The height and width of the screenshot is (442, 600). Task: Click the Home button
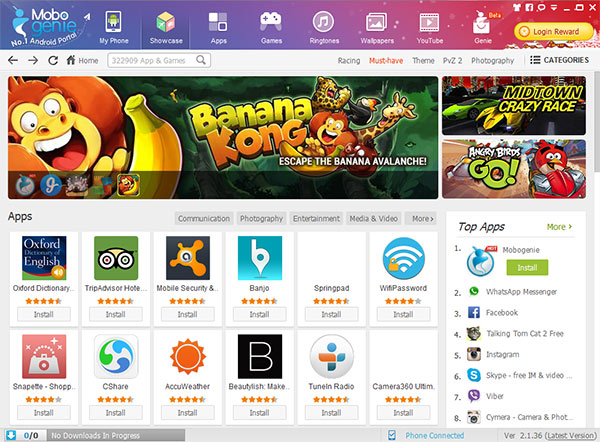(82, 60)
